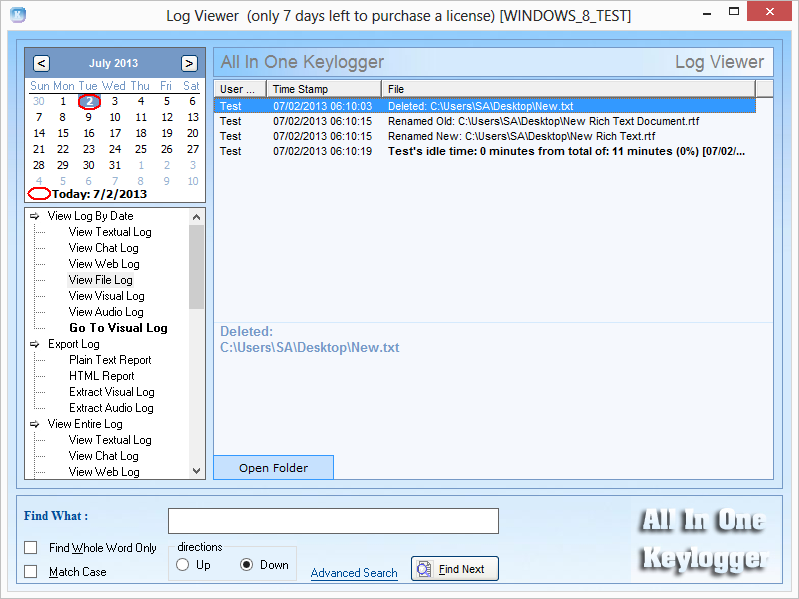Click the red circle Today marker
Image resolution: width=799 pixels, height=599 pixels.
39,193
